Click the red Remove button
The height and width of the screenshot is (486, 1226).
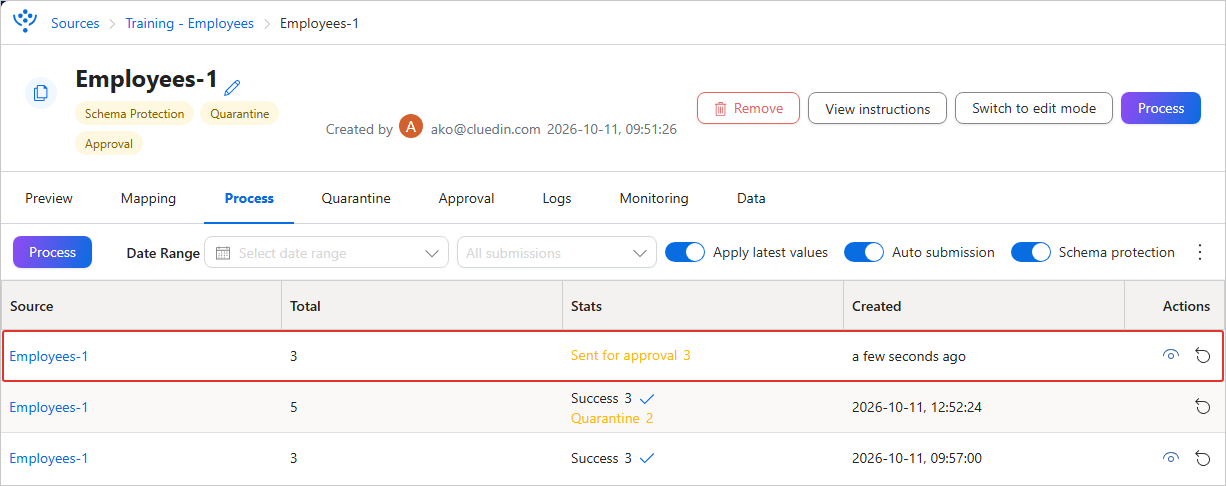pos(748,108)
